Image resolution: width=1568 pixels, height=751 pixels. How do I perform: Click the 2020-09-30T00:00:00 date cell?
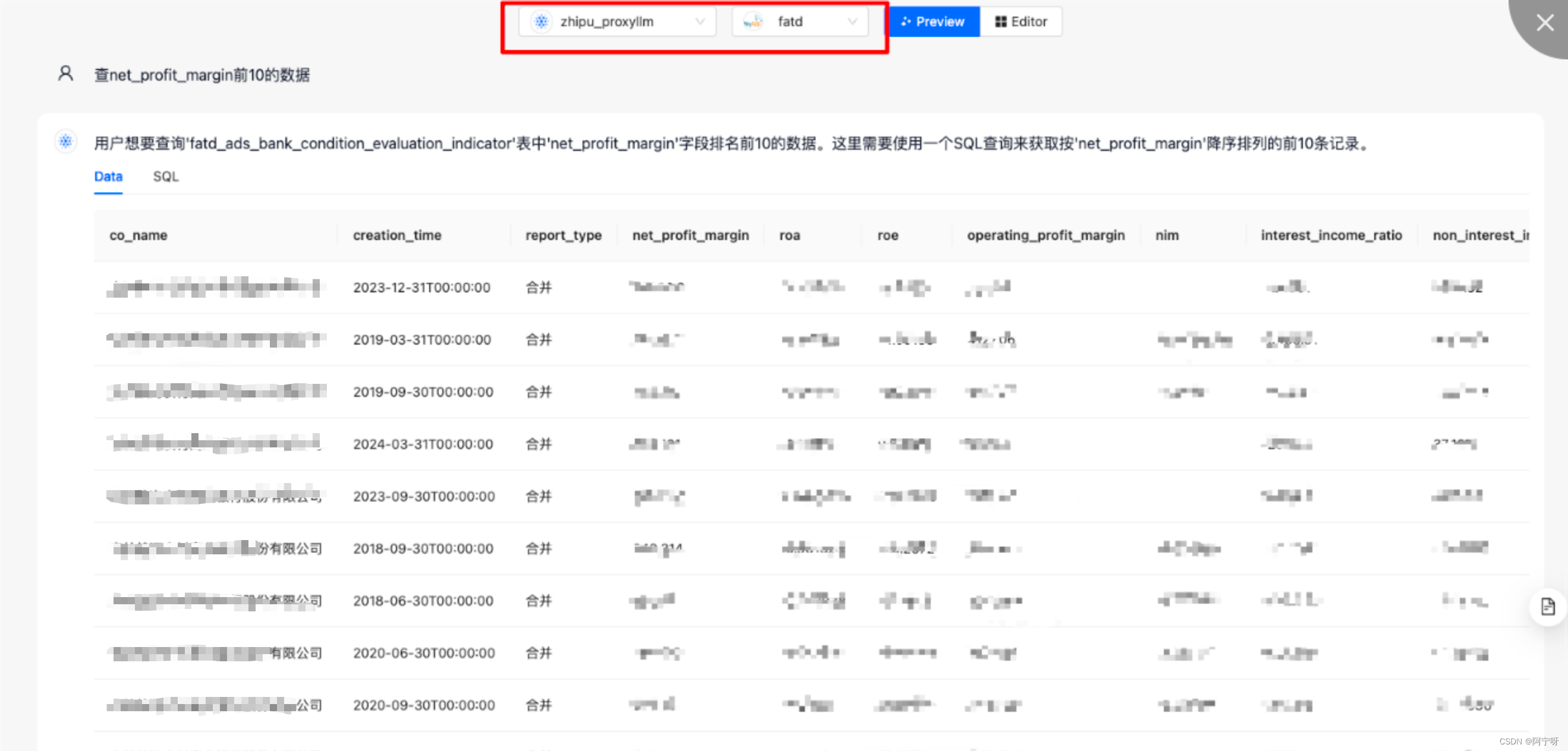[x=424, y=705]
